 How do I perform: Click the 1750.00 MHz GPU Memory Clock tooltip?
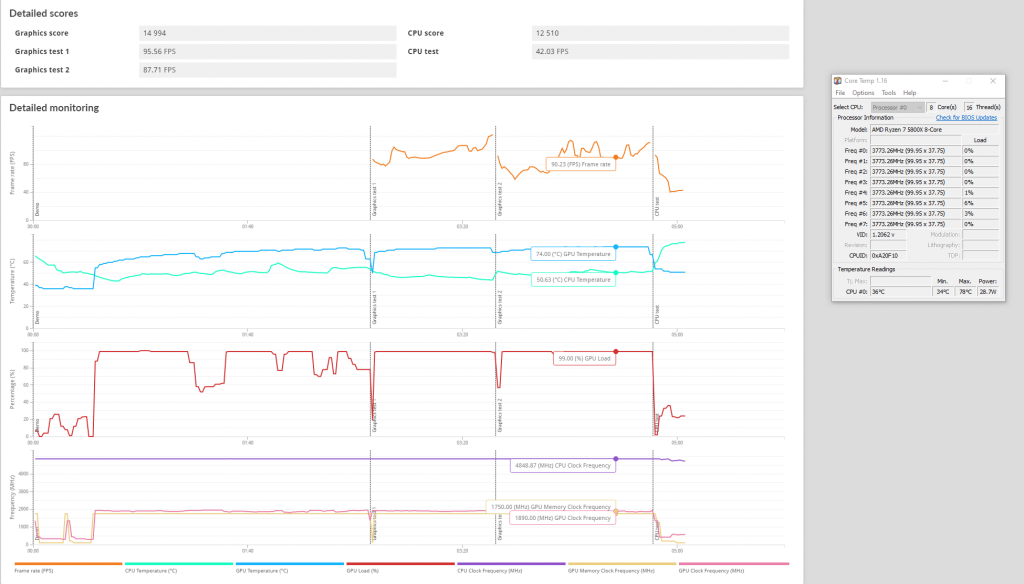tap(551, 507)
